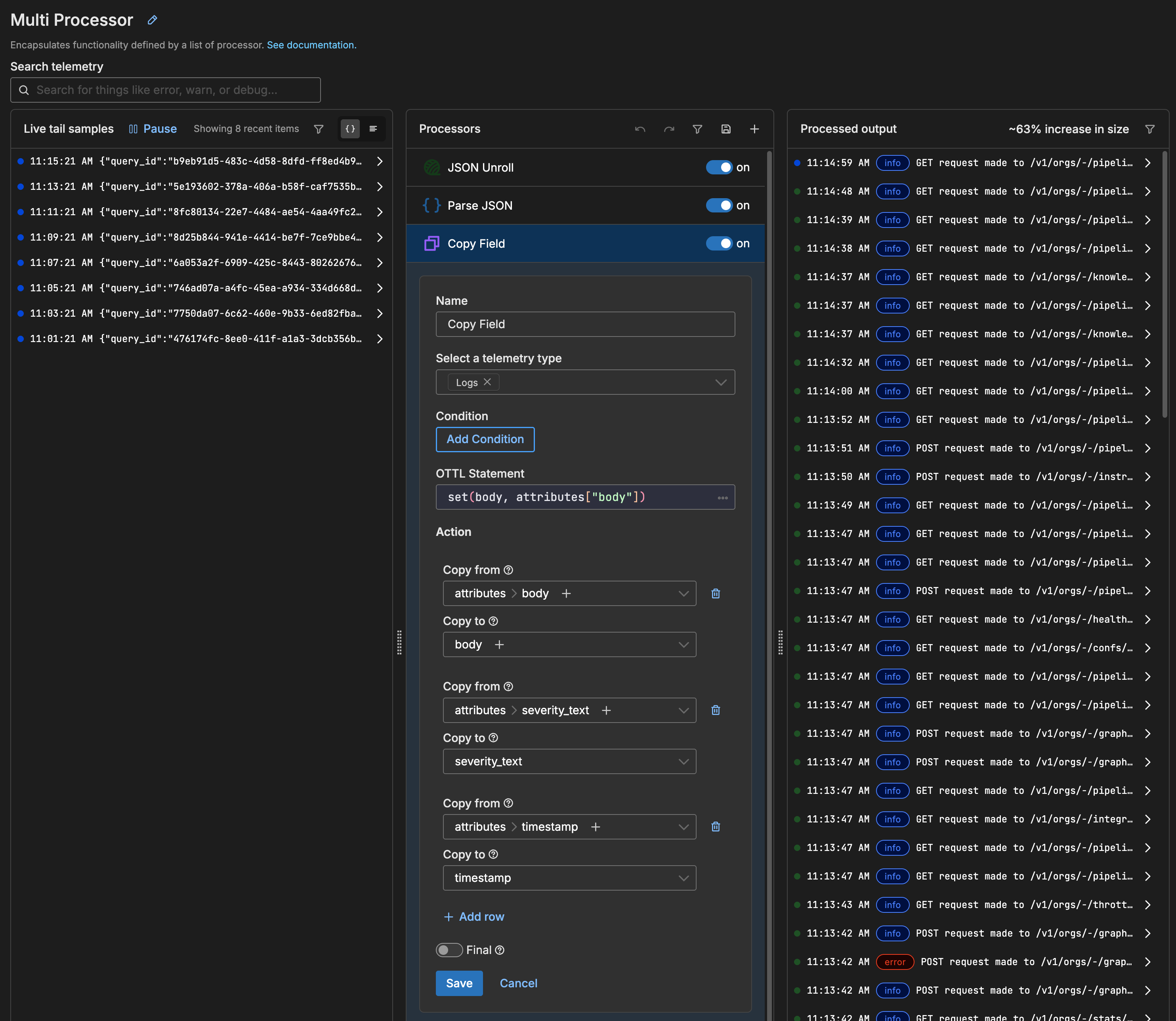Image resolution: width=1176 pixels, height=1021 pixels.
Task: Add a new processor with the plus icon
Action: [754, 129]
